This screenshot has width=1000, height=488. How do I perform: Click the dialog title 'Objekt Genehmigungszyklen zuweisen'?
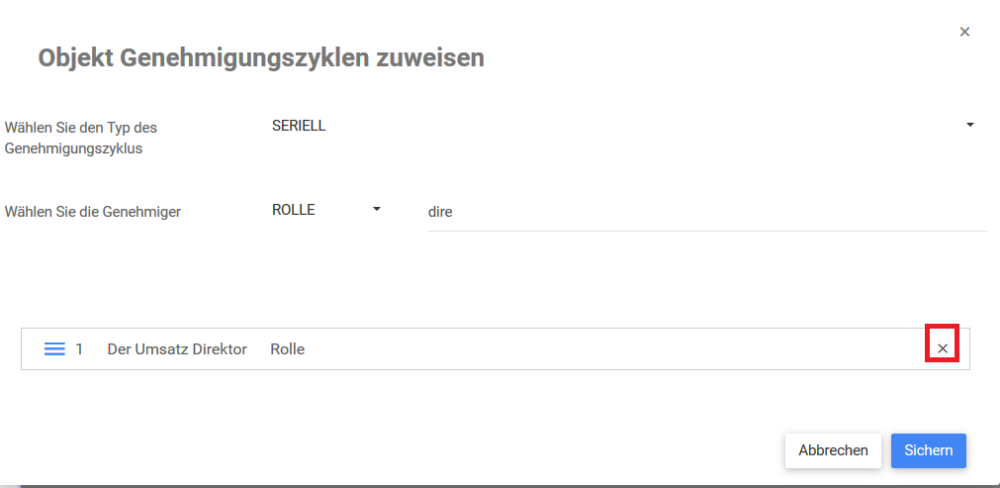coord(261,58)
